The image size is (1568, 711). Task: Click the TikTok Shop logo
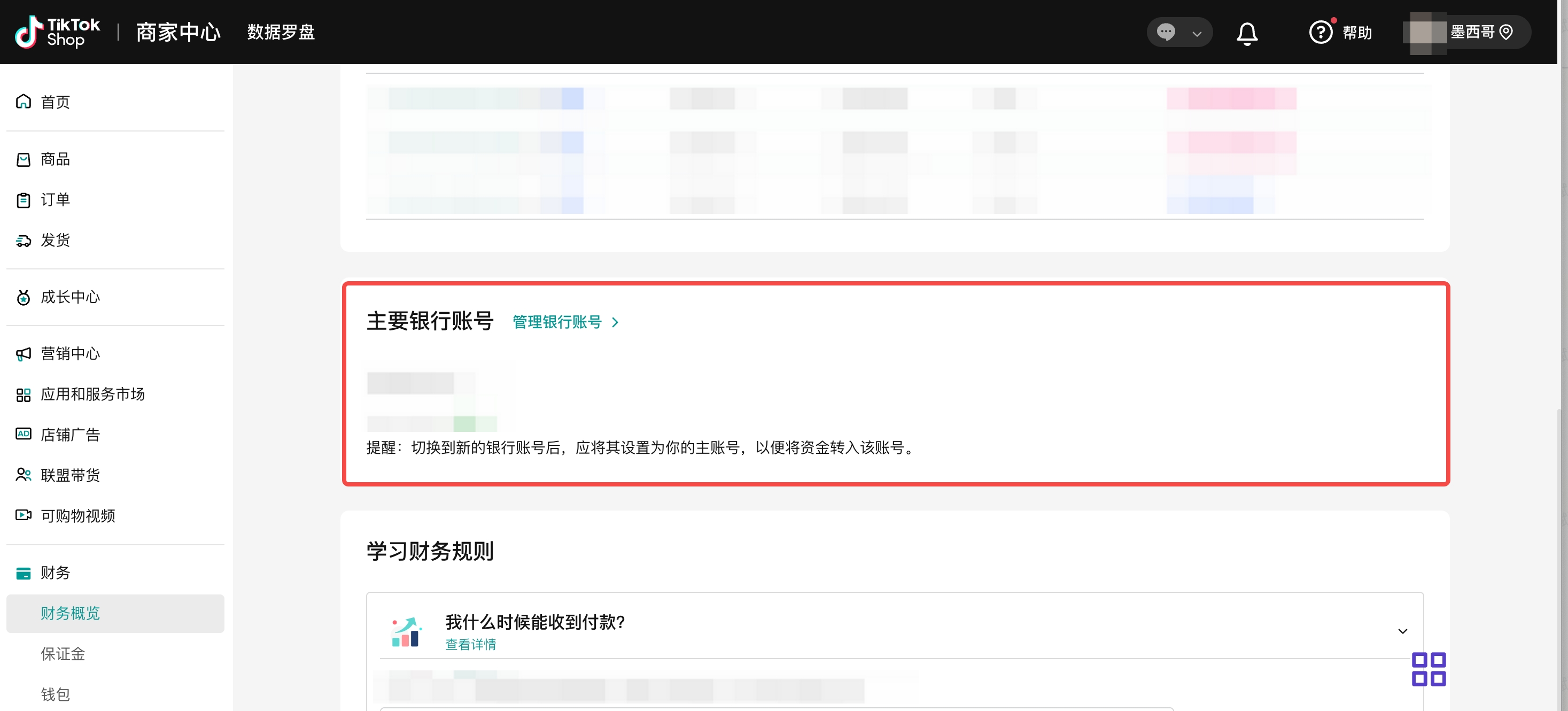(x=57, y=32)
